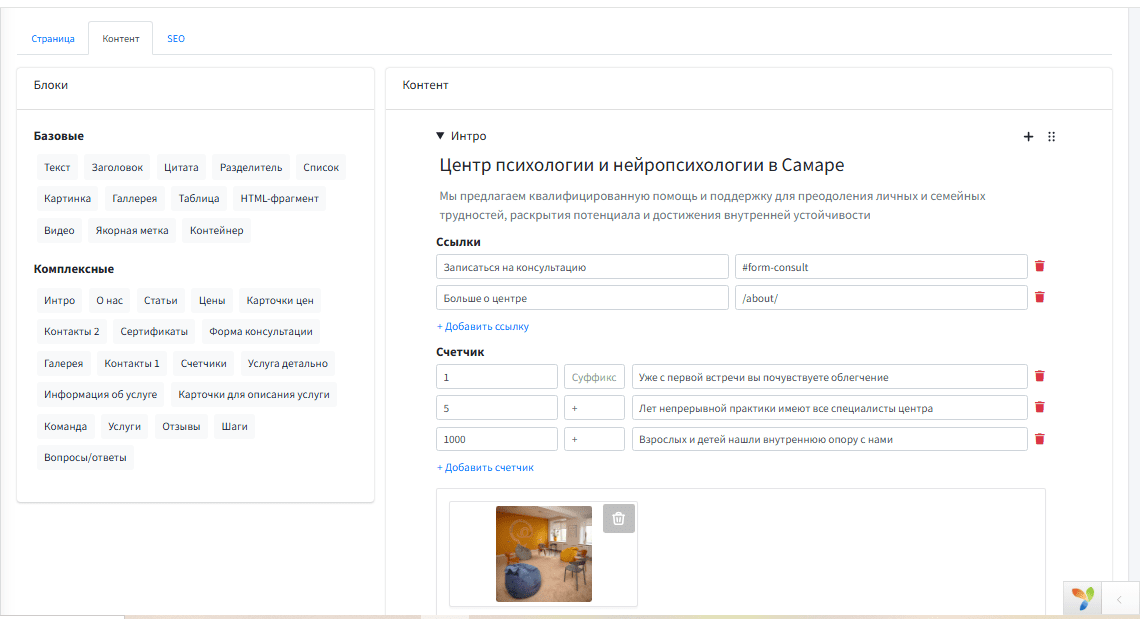
Task: Delete the Записаться на консультацию link row
Action: click(x=1039, y=266)
